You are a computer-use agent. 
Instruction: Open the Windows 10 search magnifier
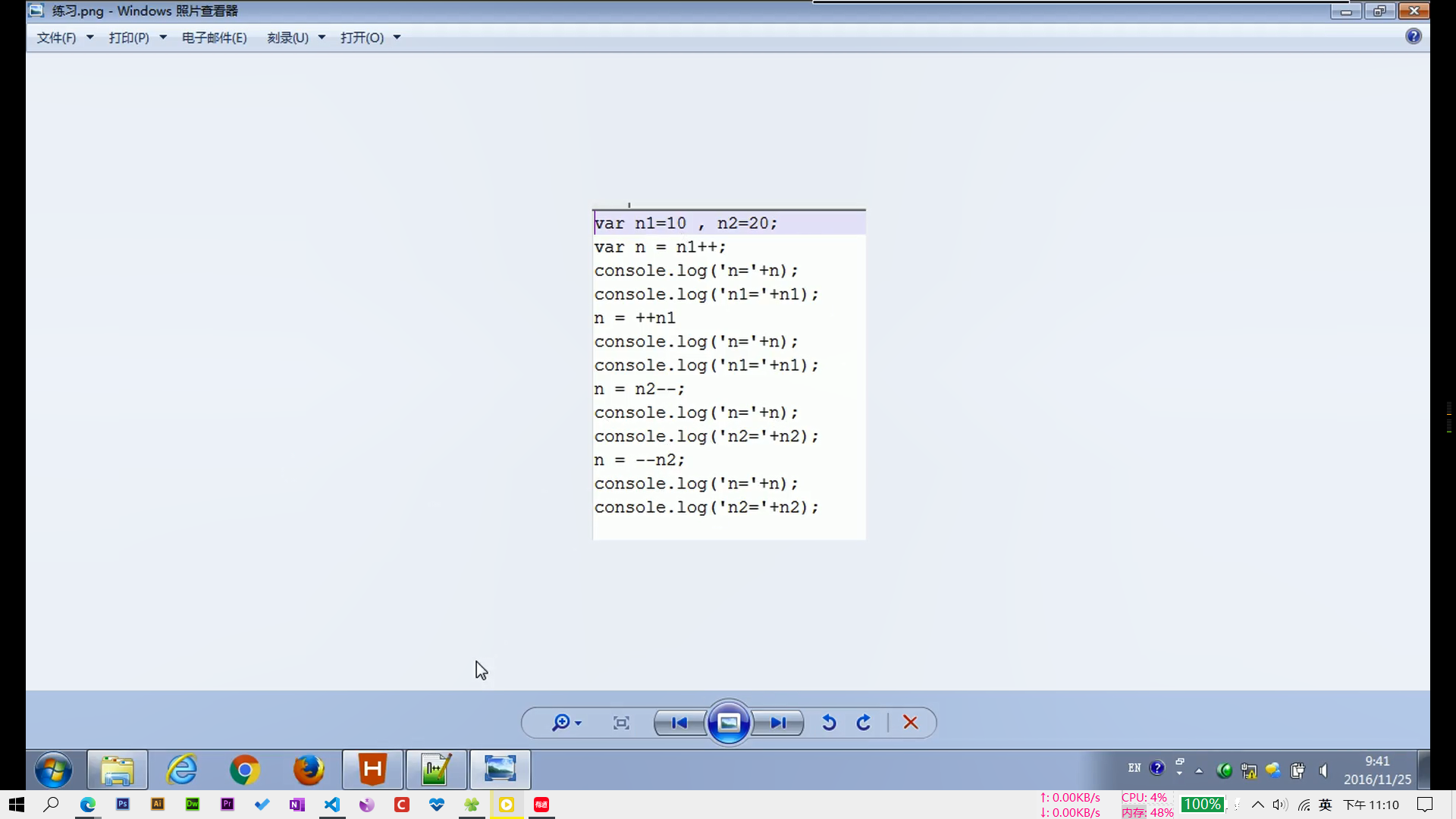tap(52, 805)
